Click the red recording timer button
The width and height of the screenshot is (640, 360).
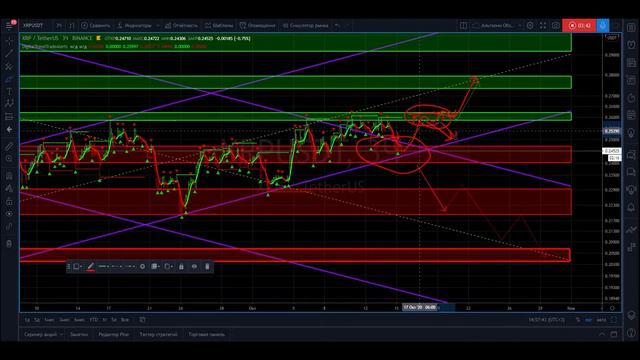click(x=579, y=25)
